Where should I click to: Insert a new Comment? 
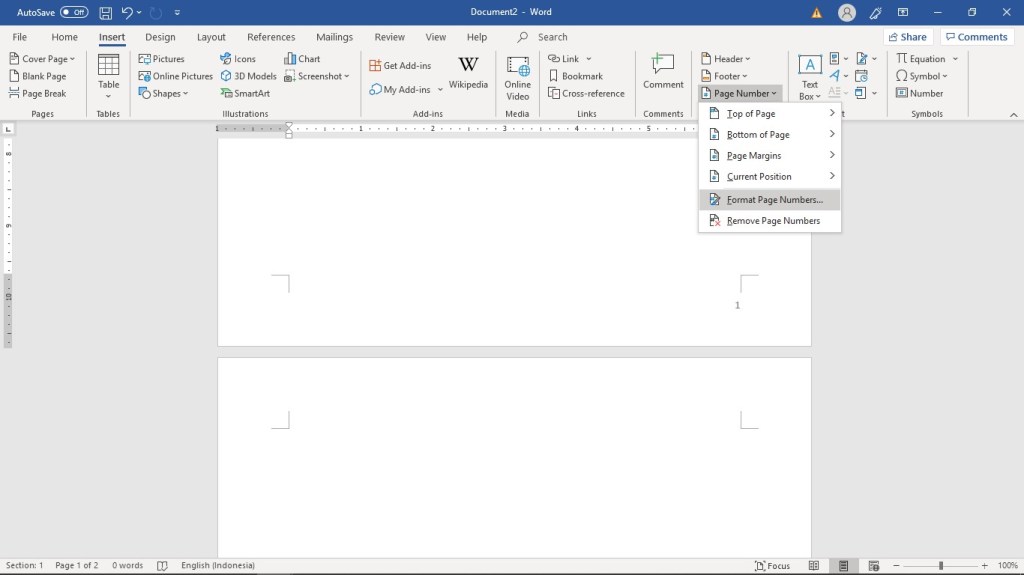click(663, 72)
